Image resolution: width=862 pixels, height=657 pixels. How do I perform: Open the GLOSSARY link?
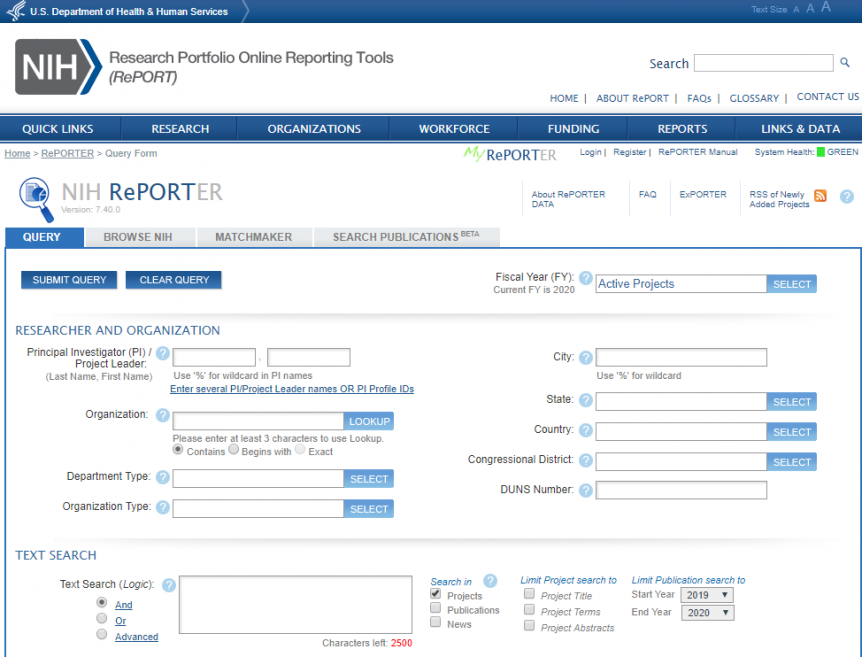click(x=754, y=98)
